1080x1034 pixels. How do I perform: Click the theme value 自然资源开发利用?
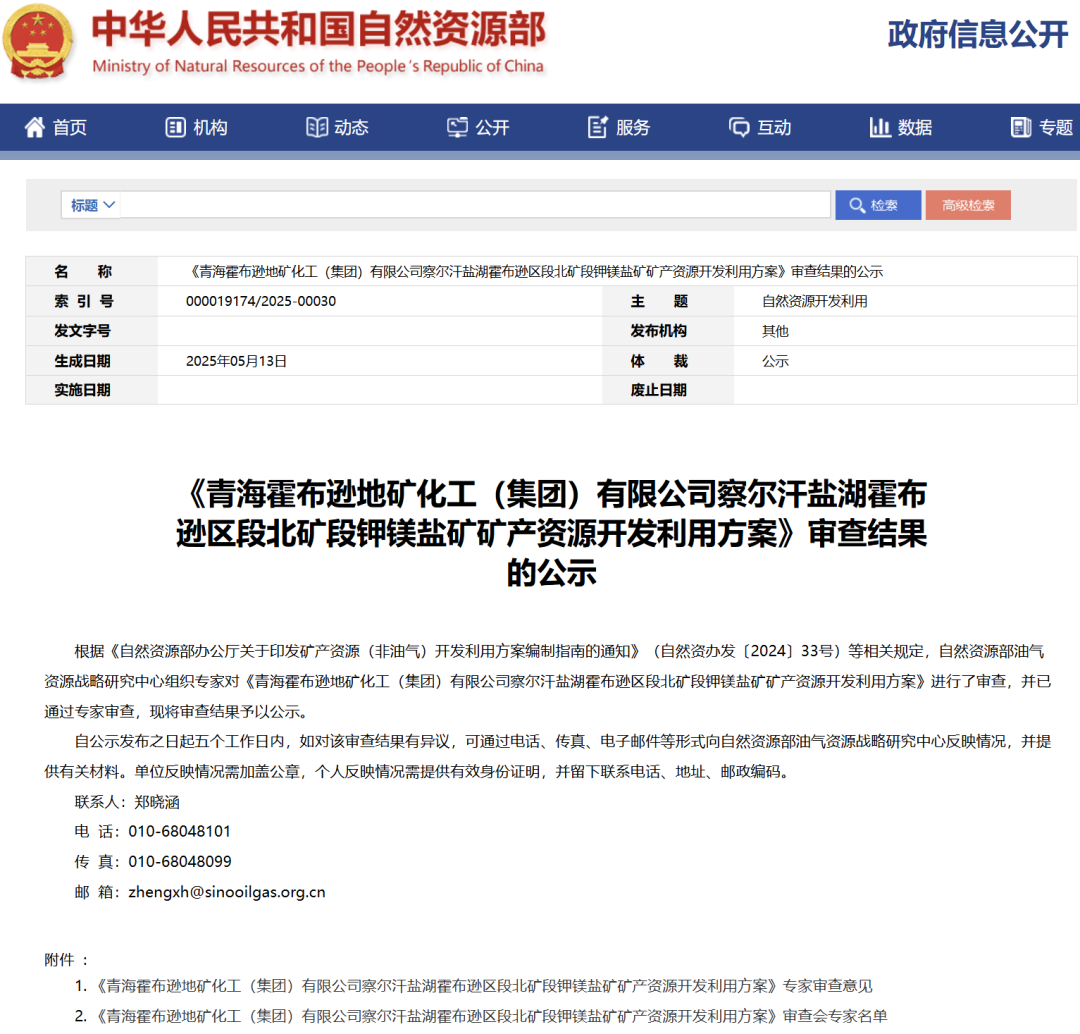click(814, 301)
